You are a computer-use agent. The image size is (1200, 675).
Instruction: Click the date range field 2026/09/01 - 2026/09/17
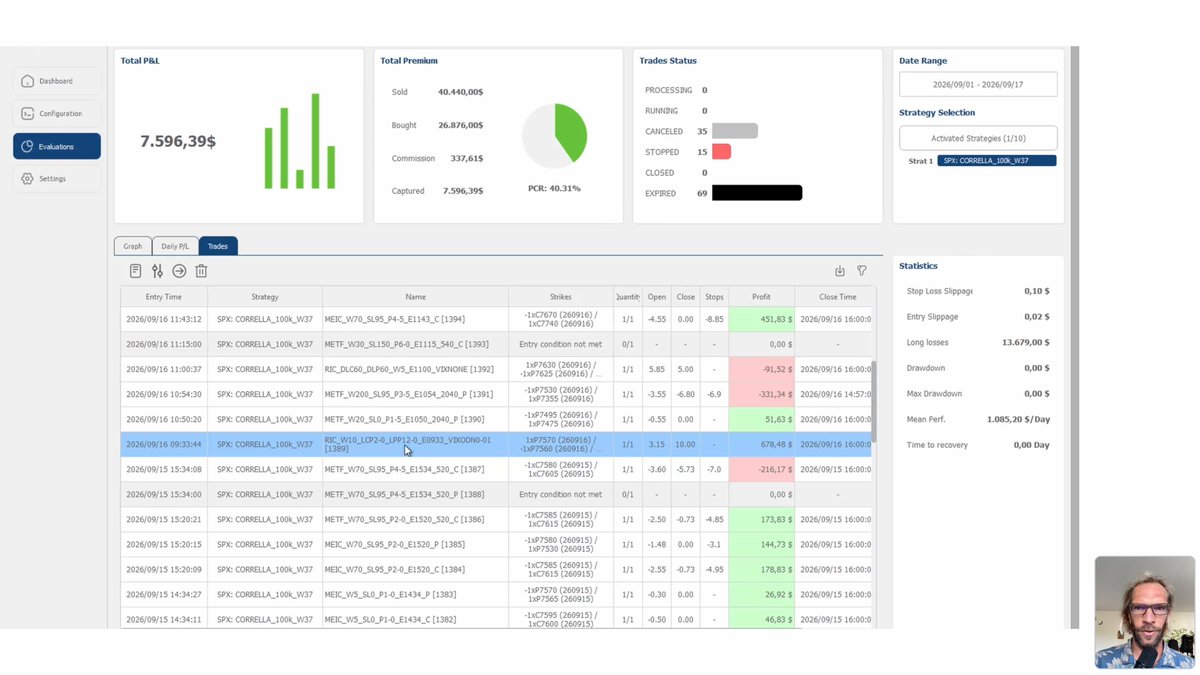tap(978, 84)
